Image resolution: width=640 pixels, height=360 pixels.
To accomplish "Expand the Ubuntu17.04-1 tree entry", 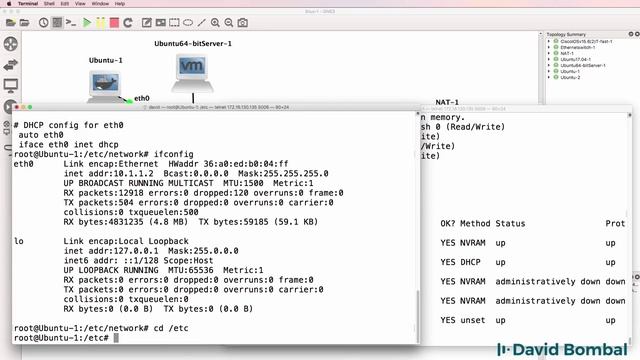I will (x=549, y=59).
